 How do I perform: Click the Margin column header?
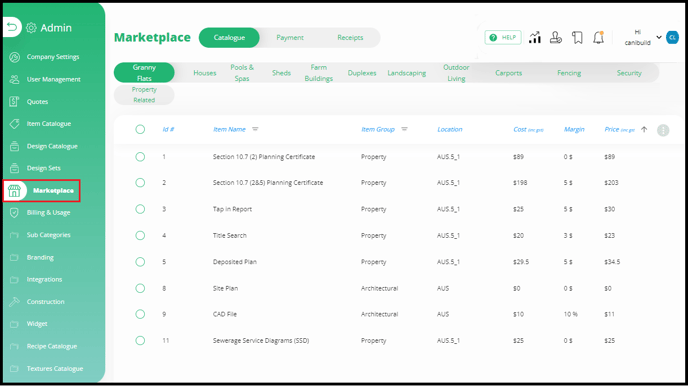tap(574, 129)
